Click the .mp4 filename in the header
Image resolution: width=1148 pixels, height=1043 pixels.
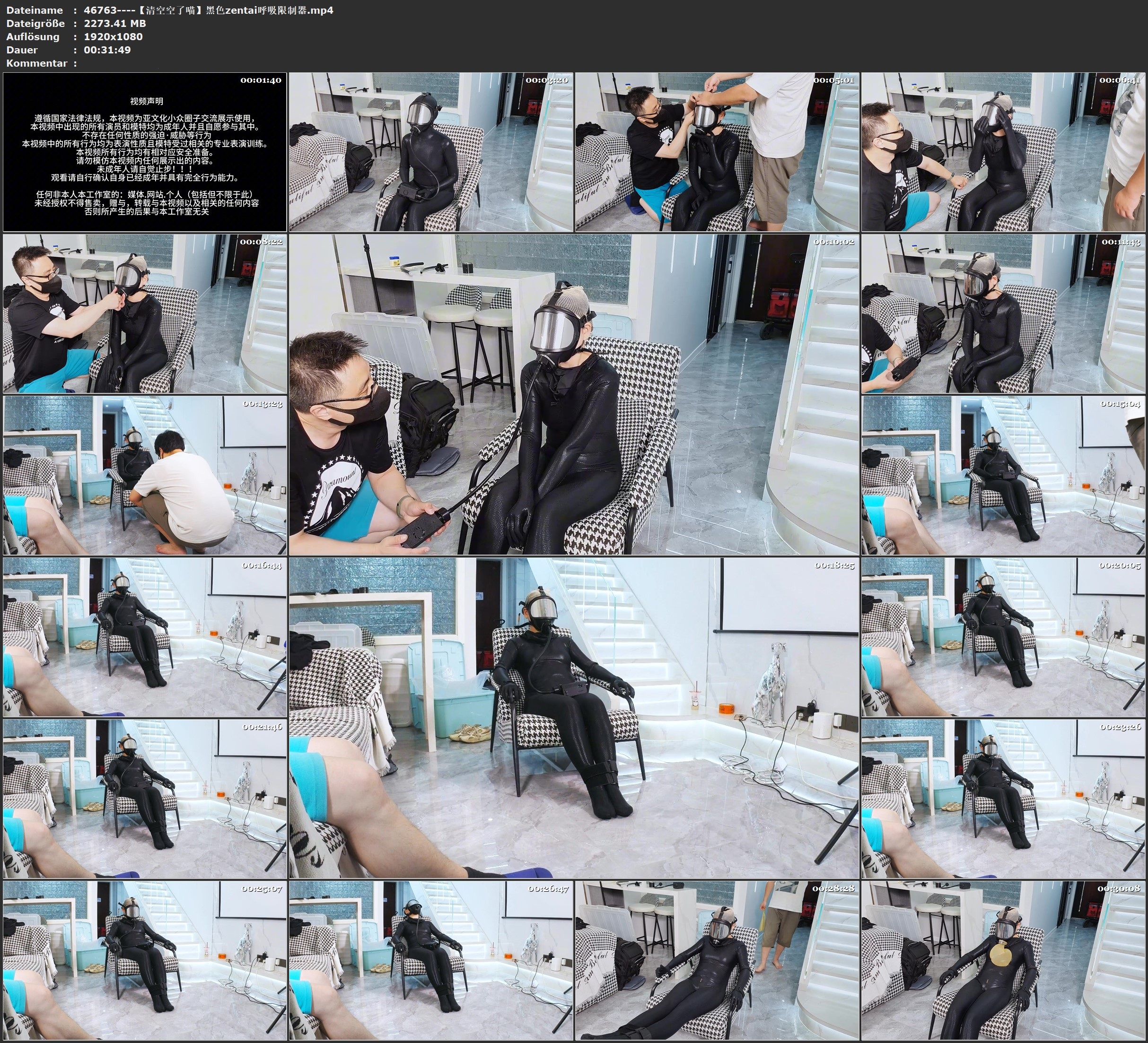tap(208, 10)
